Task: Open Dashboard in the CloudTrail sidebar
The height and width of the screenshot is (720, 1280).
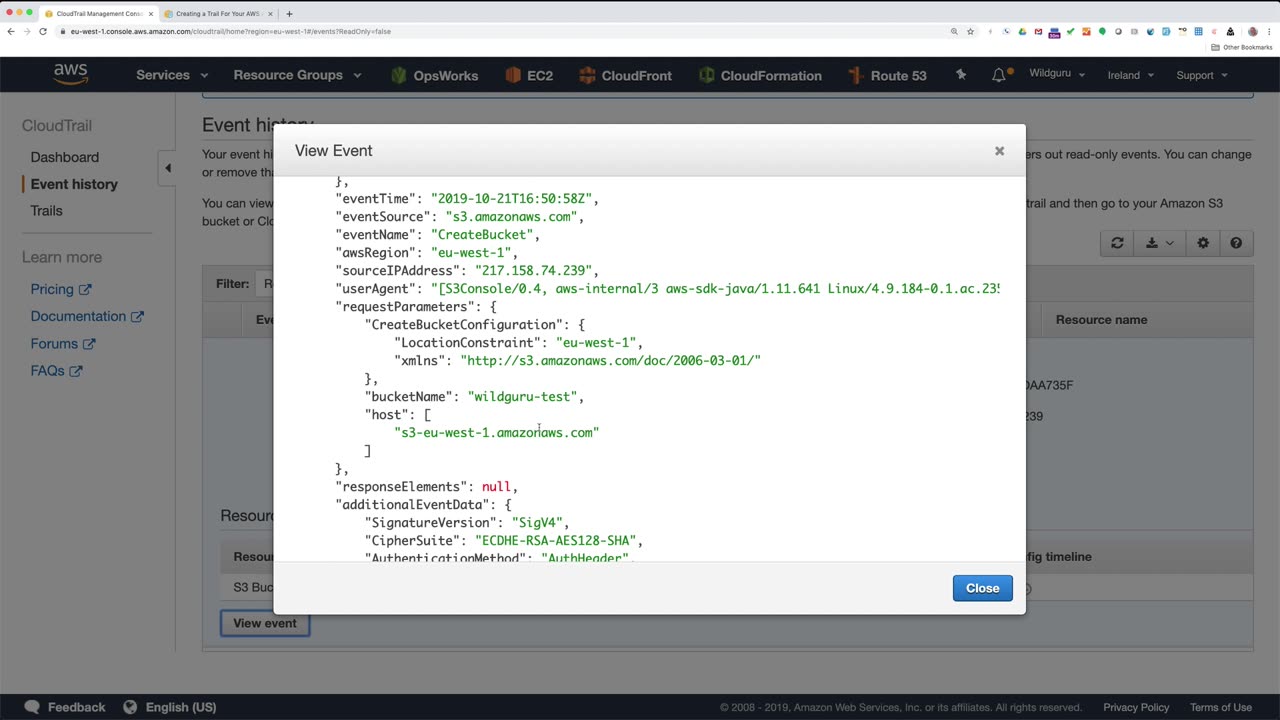Action: (65, 157)
